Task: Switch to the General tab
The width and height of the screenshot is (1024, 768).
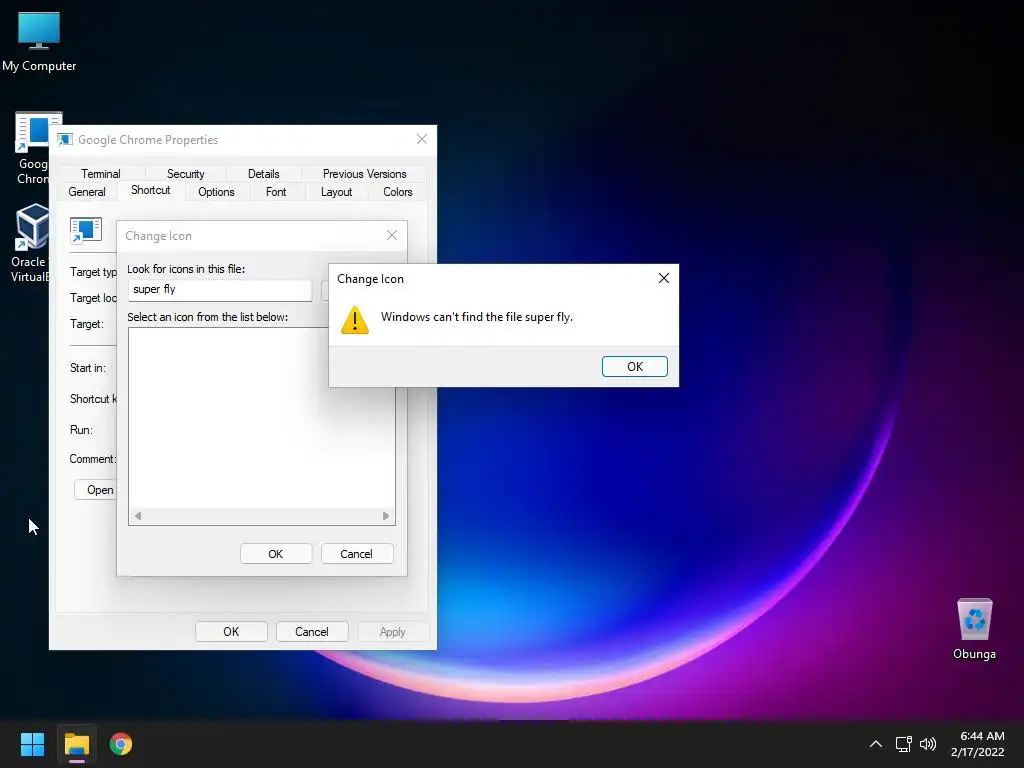Action: 87,192
